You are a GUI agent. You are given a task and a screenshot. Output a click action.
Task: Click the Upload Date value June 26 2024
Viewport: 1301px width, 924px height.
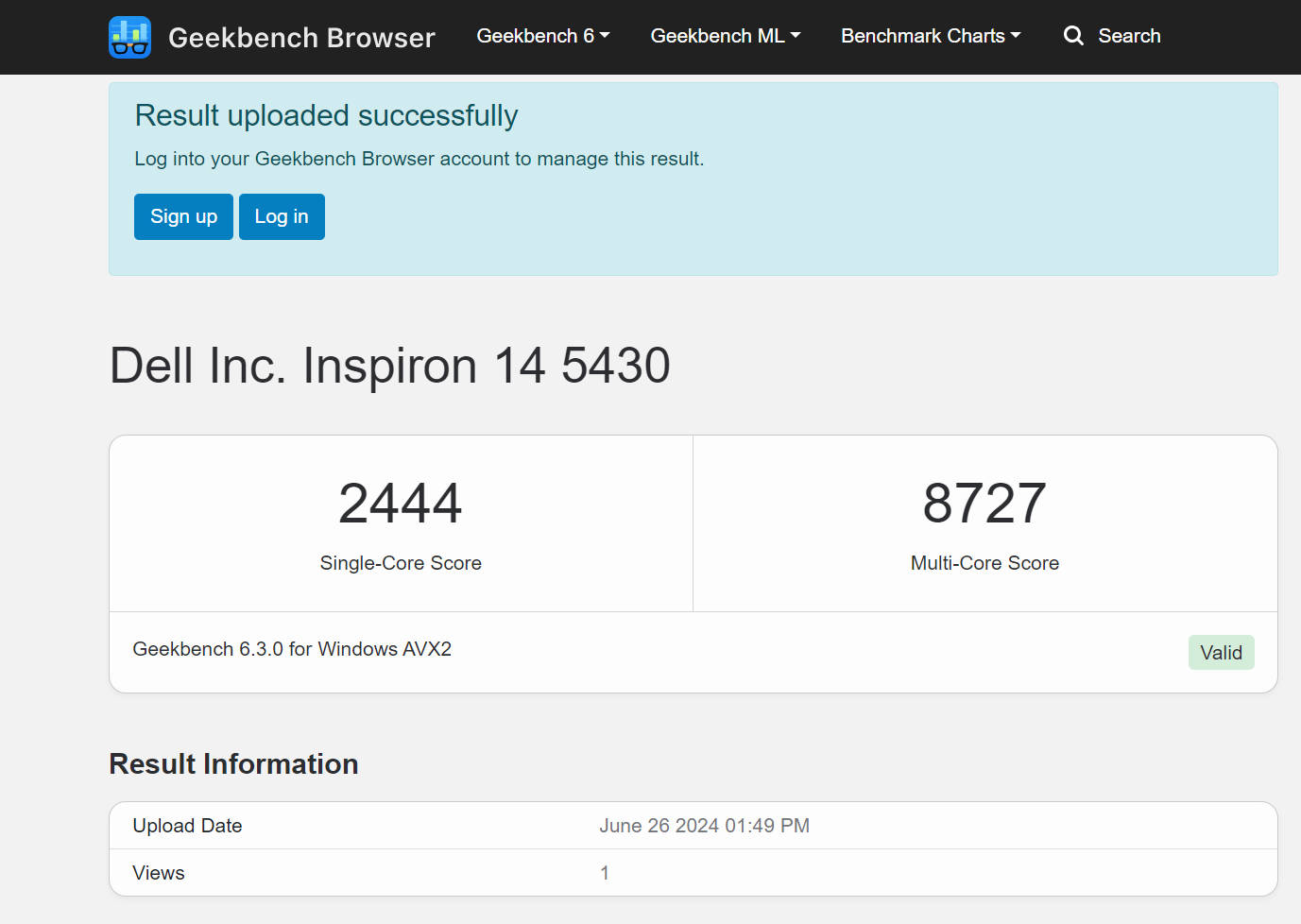click(704, 826)
